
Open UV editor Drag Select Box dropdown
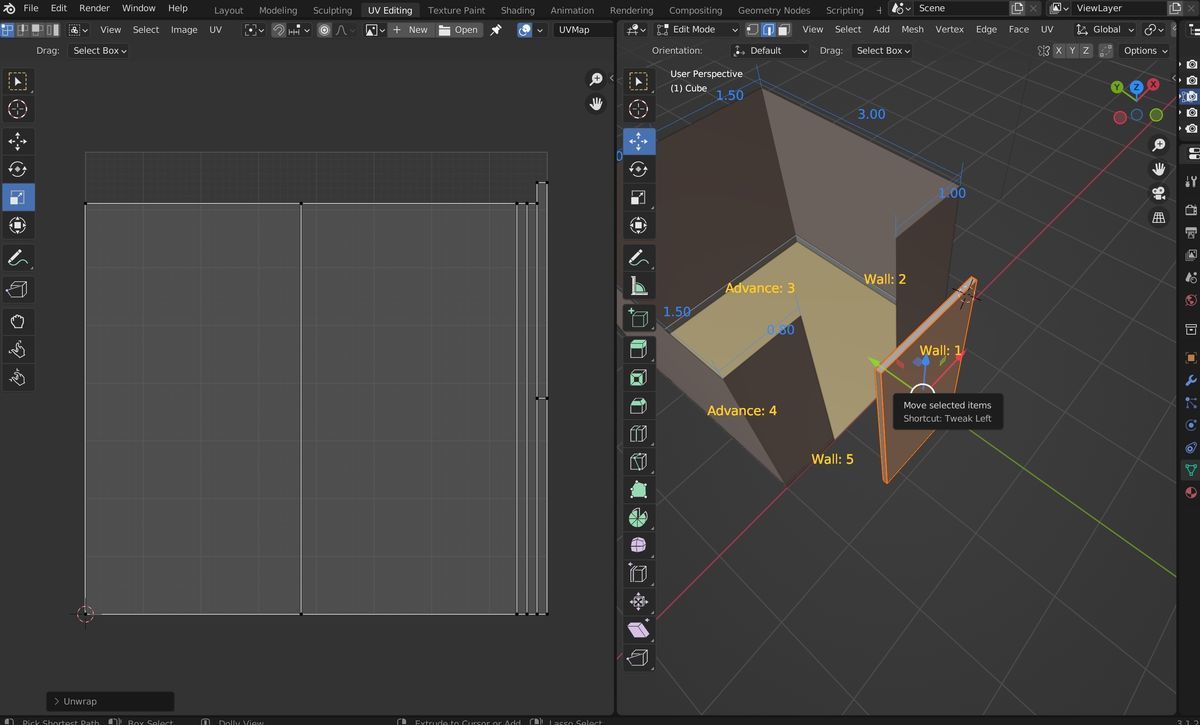click(99, 50)
